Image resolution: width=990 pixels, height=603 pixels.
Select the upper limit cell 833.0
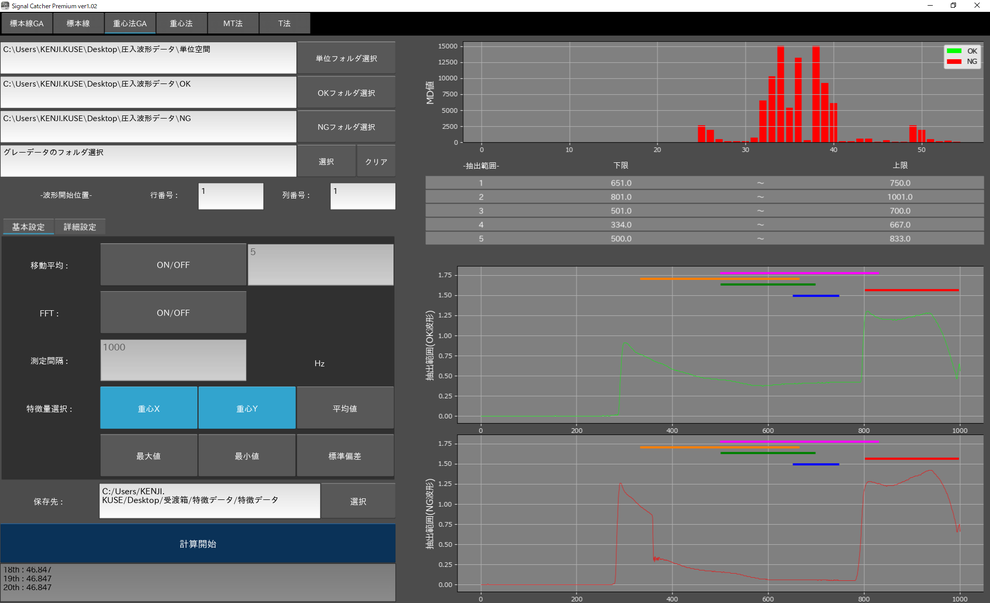(900, 239)
